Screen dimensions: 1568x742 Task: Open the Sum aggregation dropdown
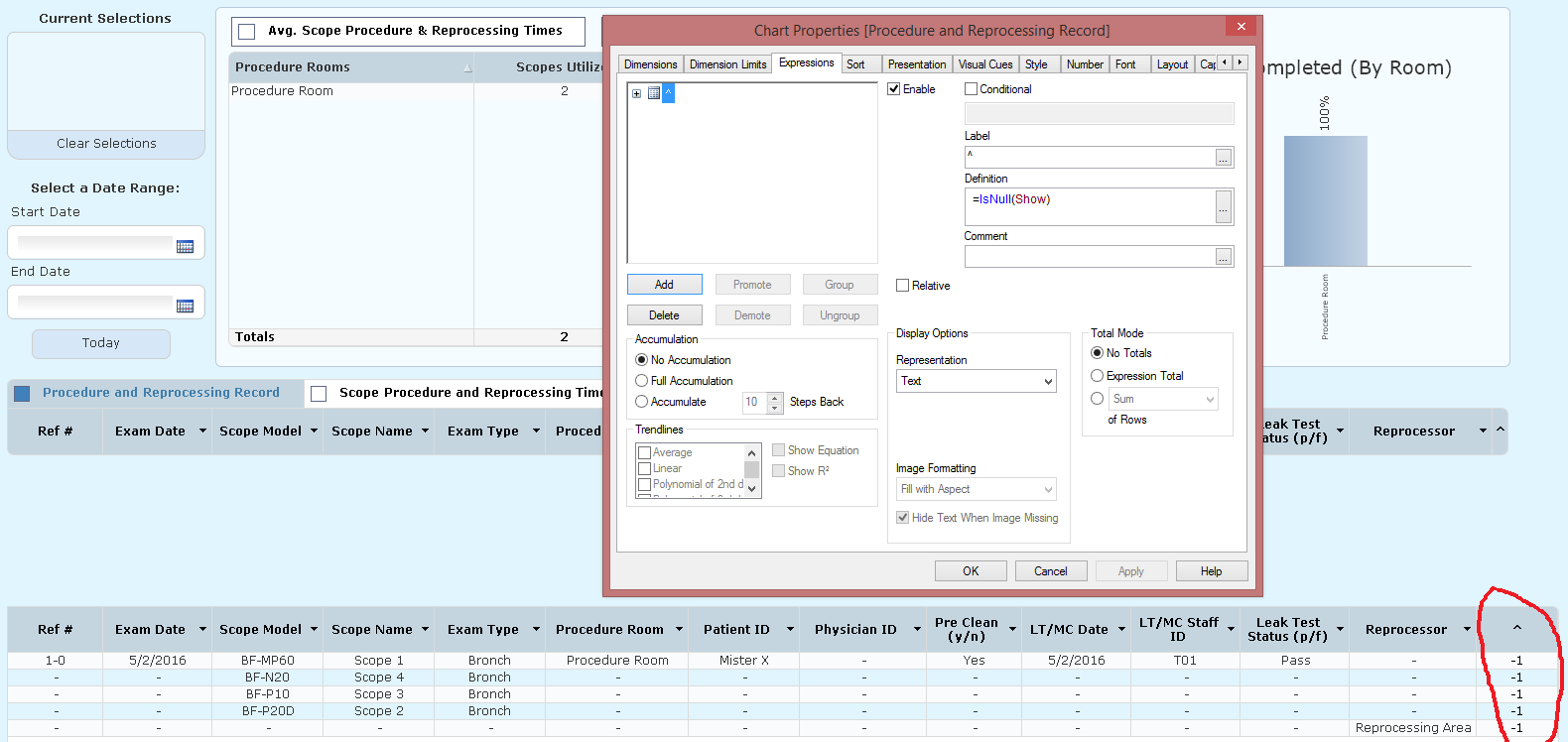(1163, 399)
